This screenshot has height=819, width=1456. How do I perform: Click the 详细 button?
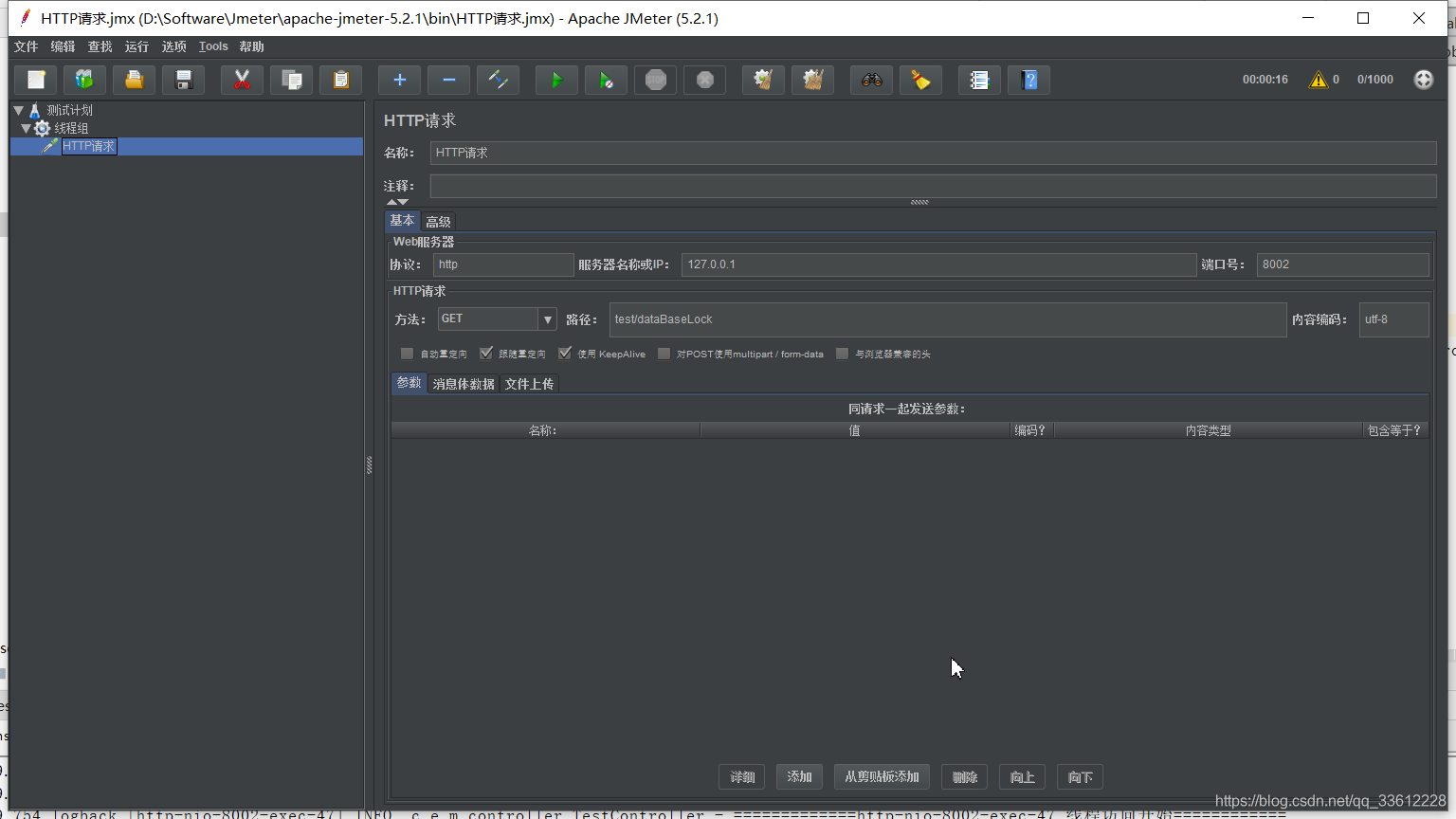(742, 777)
